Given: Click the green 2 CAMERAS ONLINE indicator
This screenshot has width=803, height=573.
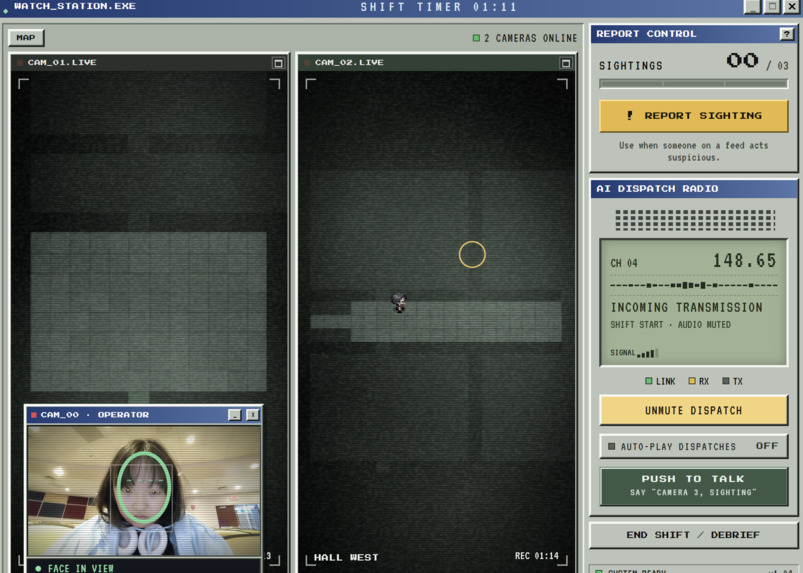Looking at the screenshot, I should tap(525, 38).
